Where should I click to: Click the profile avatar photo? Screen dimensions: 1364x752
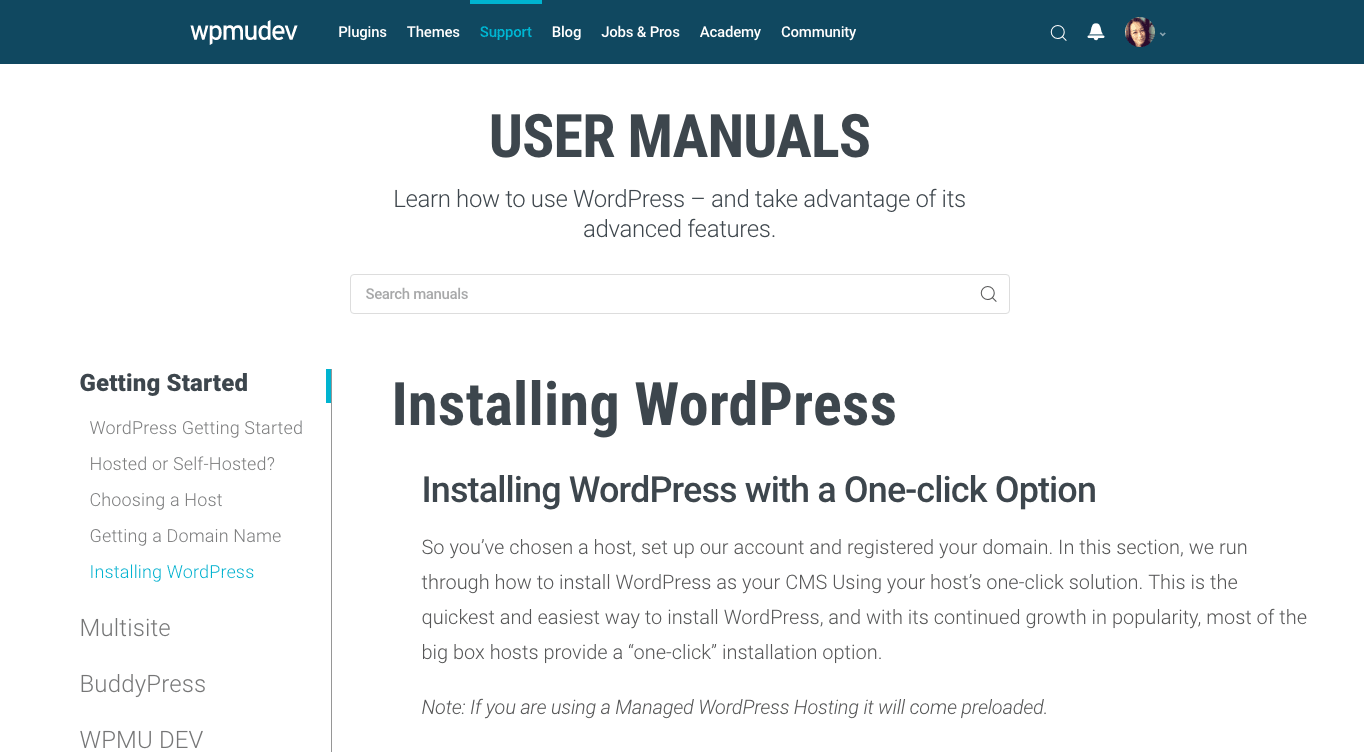click(x=1138, y=32)
